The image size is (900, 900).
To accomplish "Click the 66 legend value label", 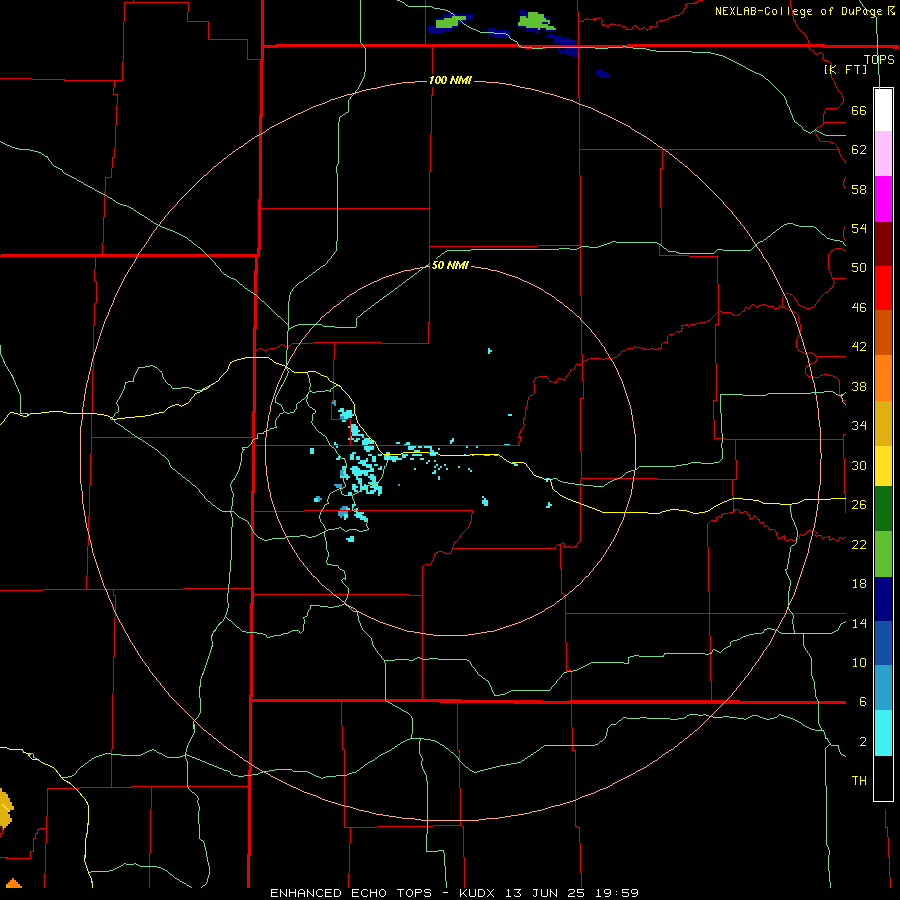I will pos(859,111).
